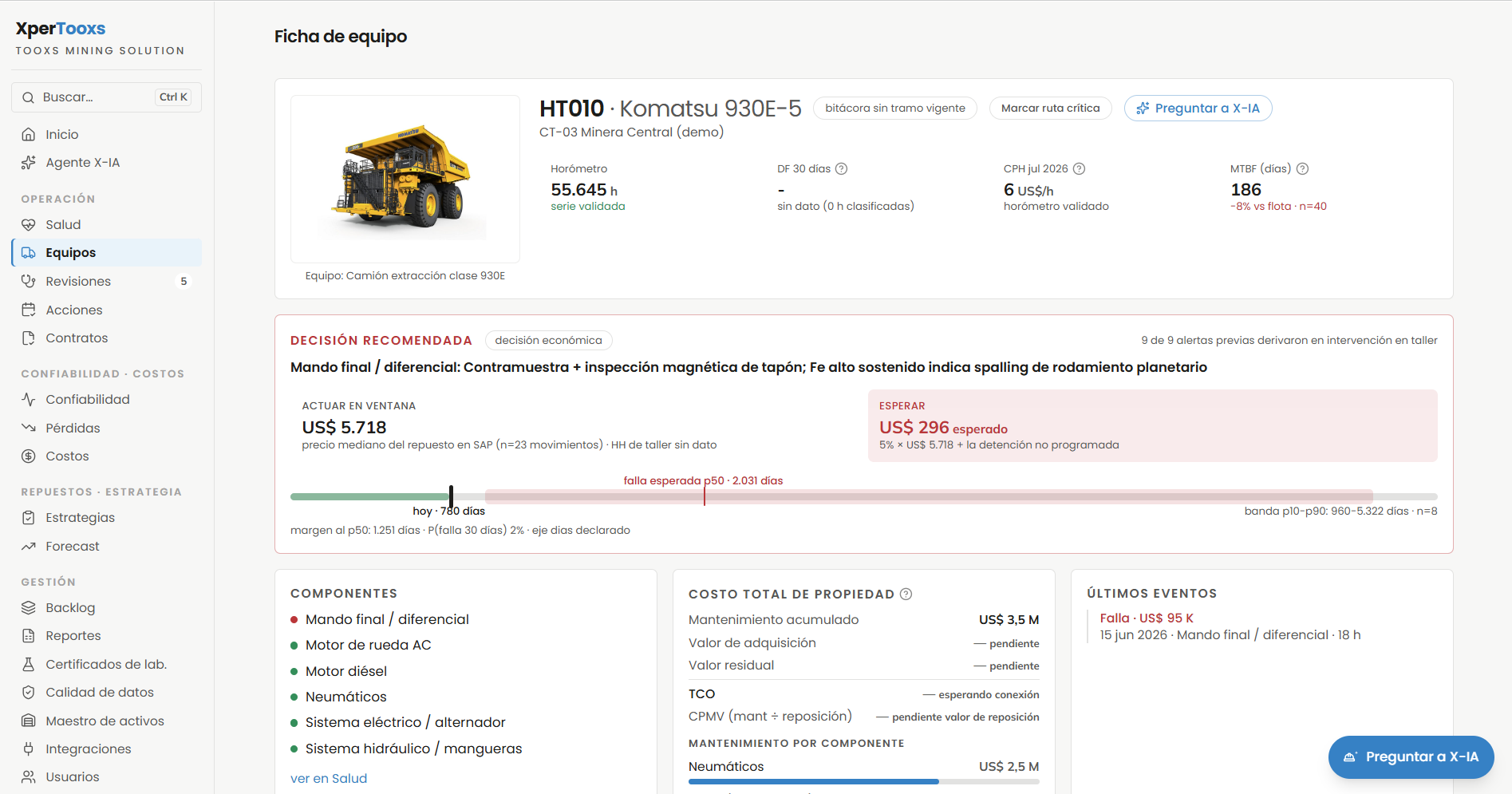Select Neumáticos in the Componentes list
This screenshot has height=794, width=1512.
pos(346,697)
